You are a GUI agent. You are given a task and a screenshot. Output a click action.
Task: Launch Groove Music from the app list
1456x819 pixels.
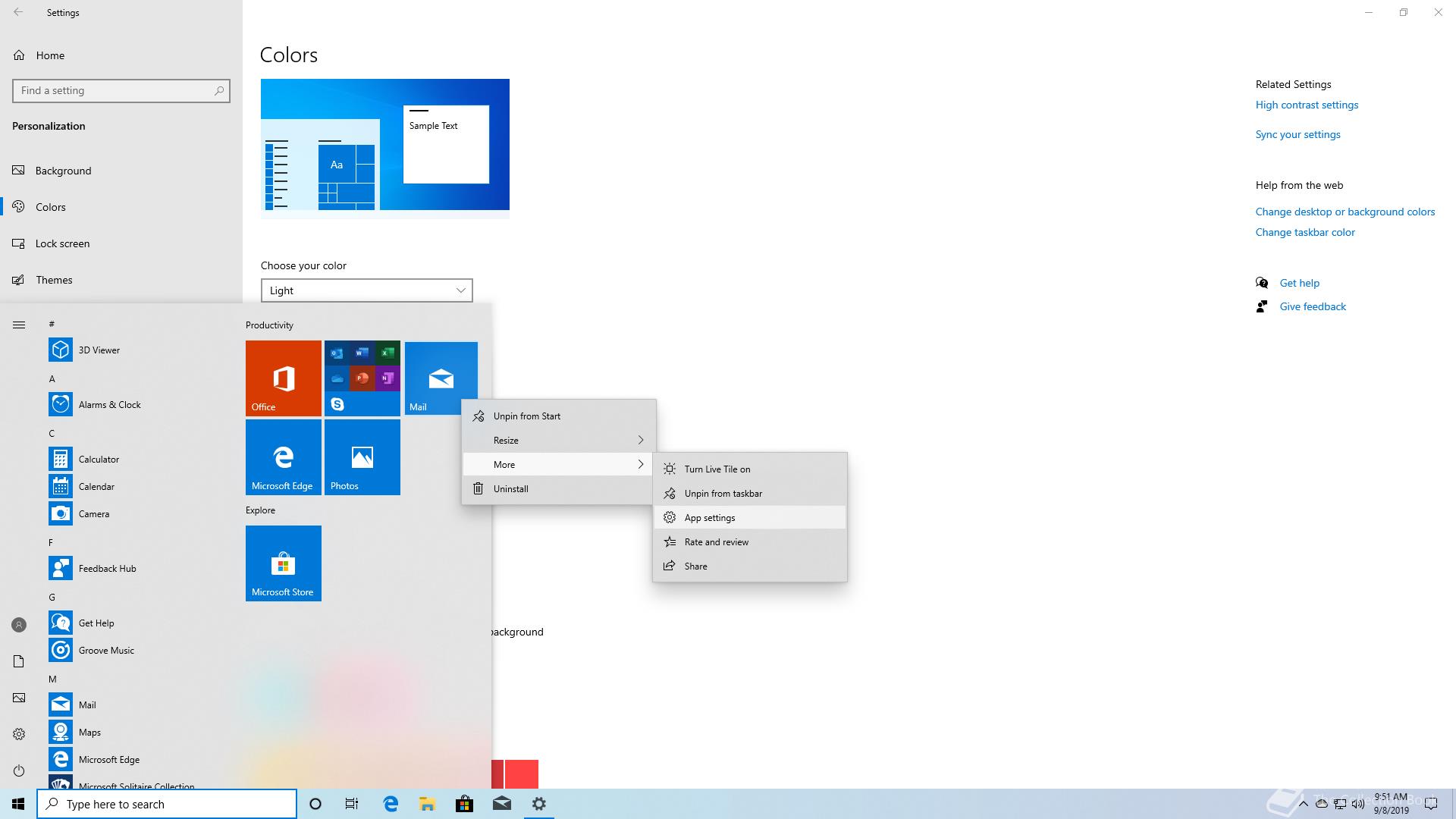[106, 650]
